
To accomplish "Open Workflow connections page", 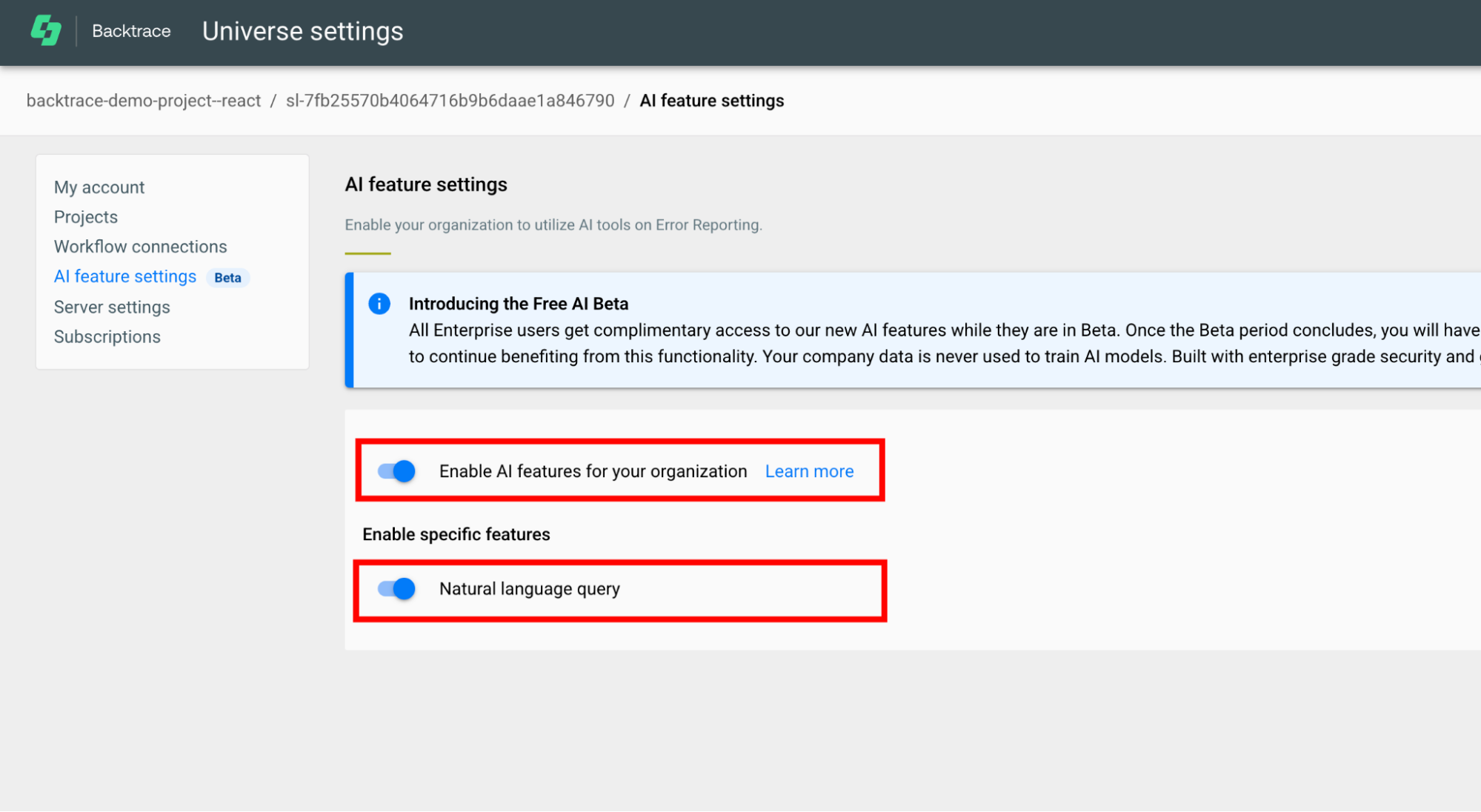I will coord(141,247).
